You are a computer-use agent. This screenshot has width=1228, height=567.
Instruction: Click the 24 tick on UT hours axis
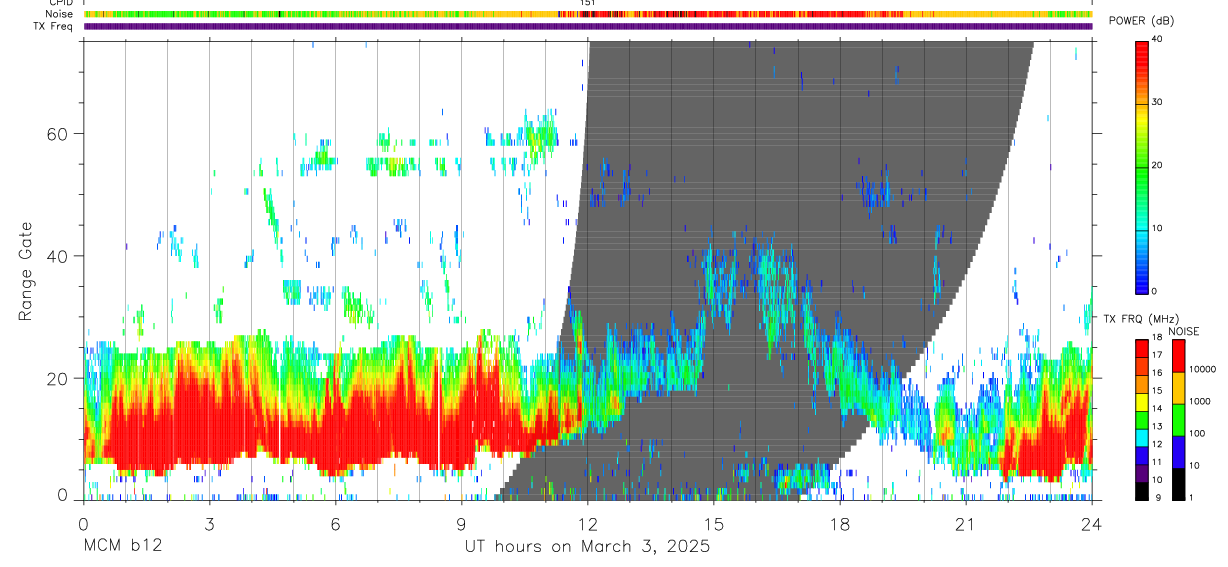[1092, 523]
